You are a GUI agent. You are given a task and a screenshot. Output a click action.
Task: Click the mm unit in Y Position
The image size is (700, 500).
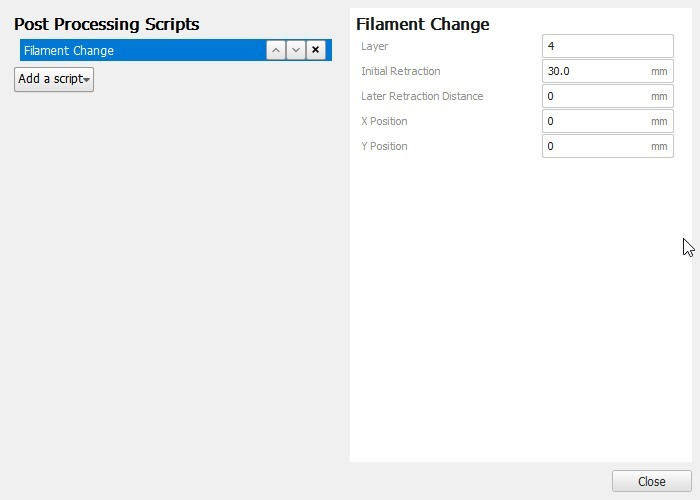click(659, 146)
